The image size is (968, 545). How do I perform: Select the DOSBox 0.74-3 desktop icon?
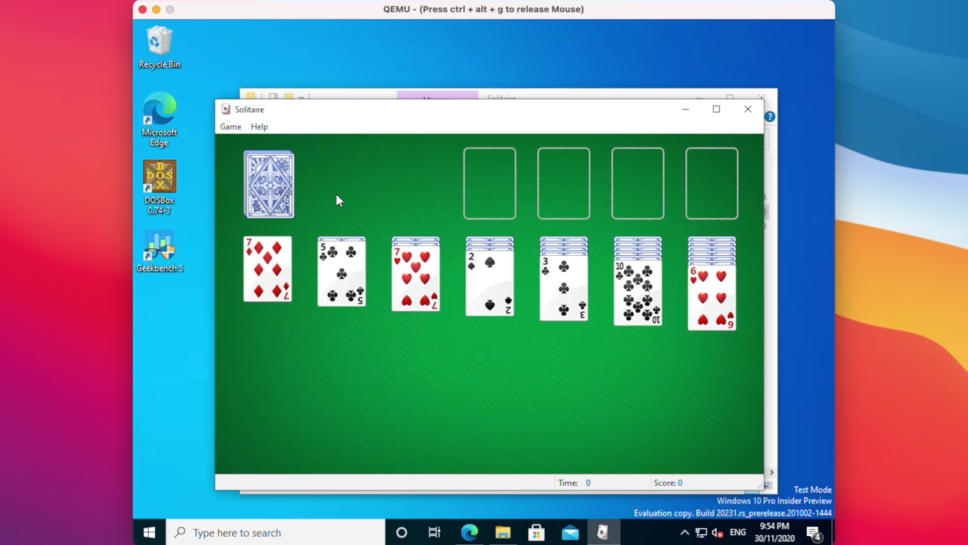tap(160, 186)
